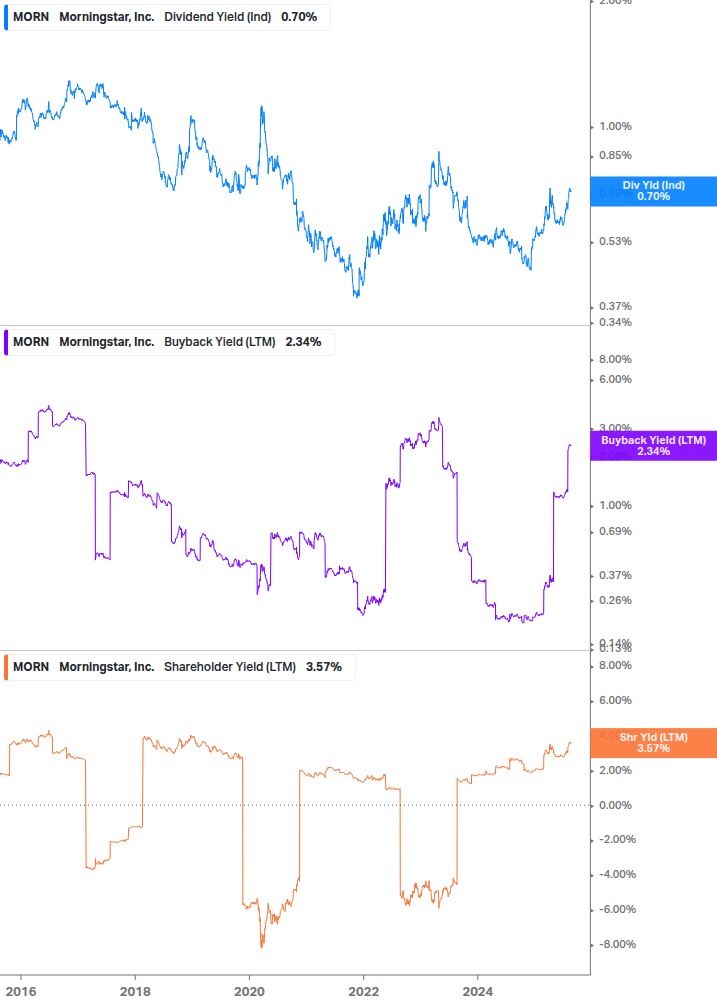
Task: Click the 0.69% tick on buyback axis
Action: point(615,531)
